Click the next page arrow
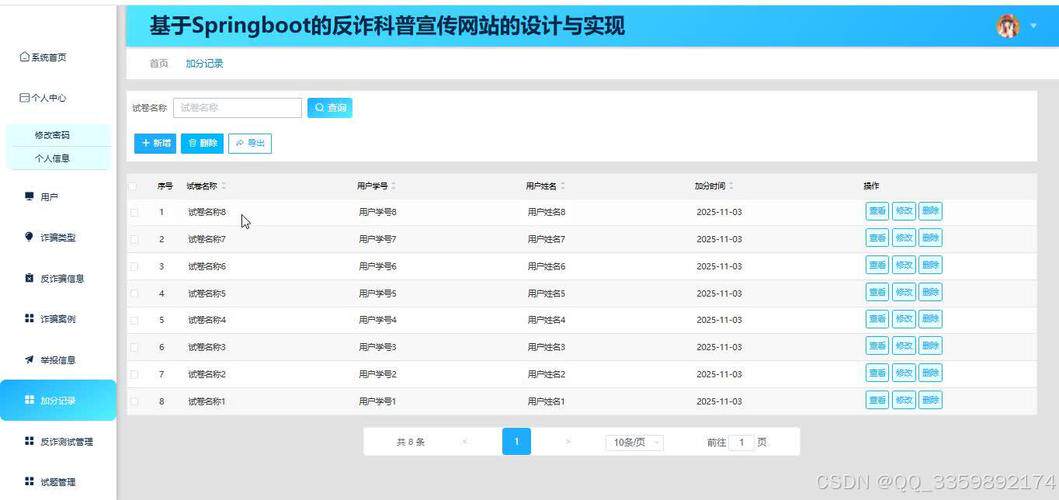1059x500 pixels. click(x=568, y=442)
